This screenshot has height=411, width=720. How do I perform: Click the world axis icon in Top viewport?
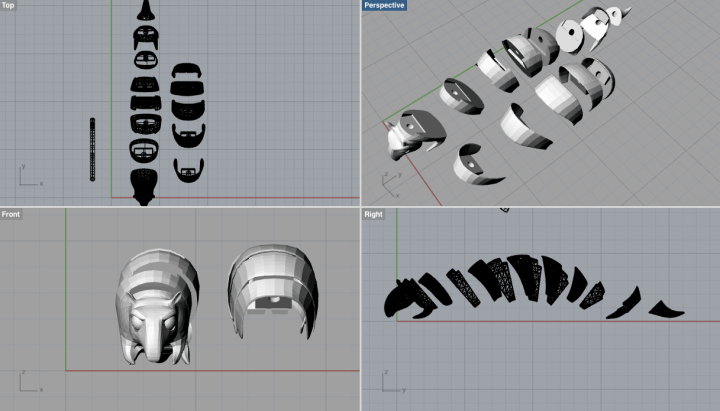pyautogui.click(x=26, y=178)
